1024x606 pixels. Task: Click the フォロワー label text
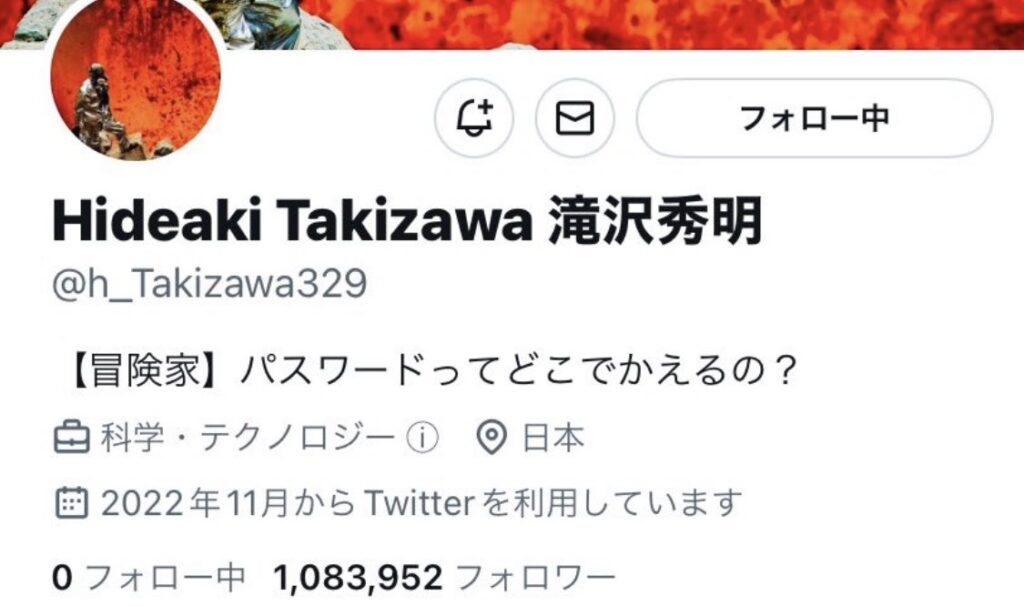coord(536,577)
